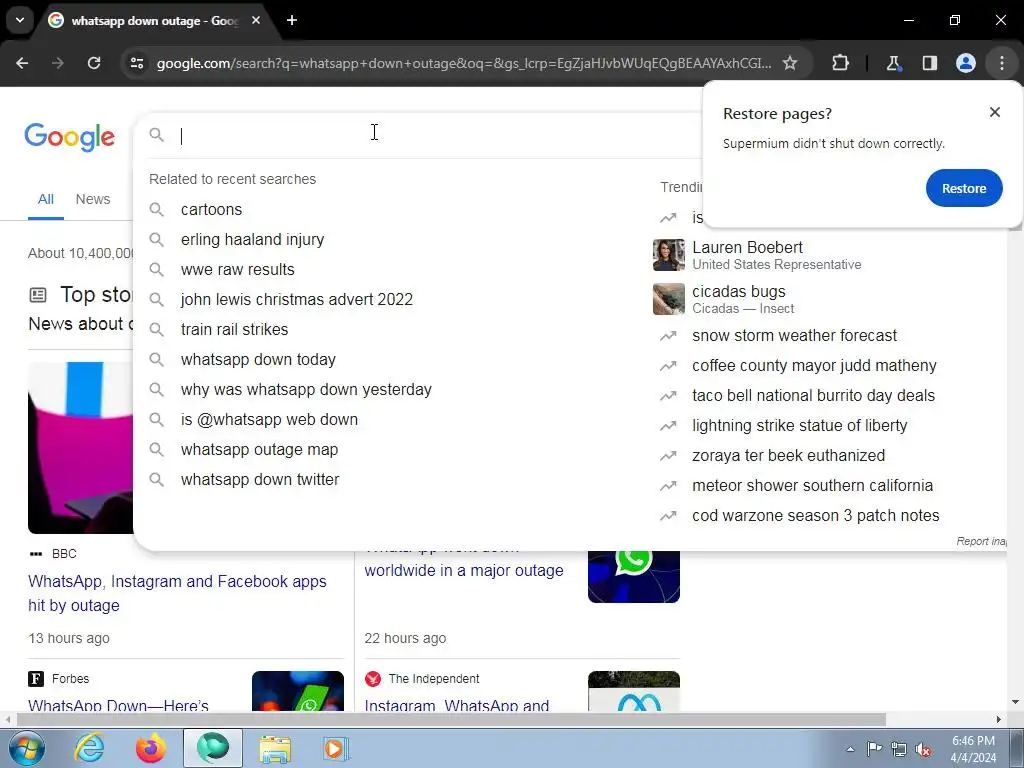Toggle the side panel icon
Image resolution: width=1024 pixels, height=768 pixels.
click(x=929, y=63)
